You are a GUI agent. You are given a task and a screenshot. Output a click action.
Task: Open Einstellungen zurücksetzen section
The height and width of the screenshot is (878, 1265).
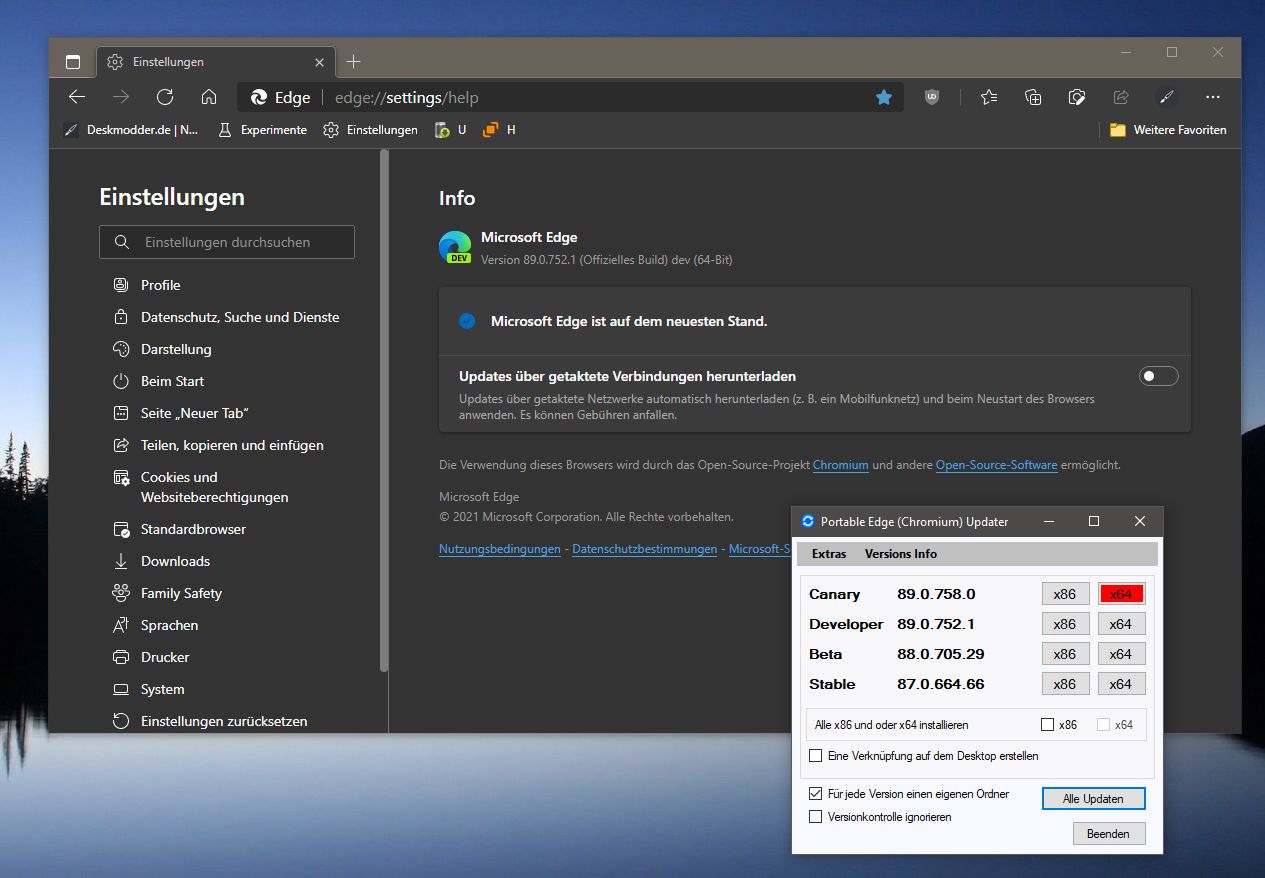click(224, 721)
